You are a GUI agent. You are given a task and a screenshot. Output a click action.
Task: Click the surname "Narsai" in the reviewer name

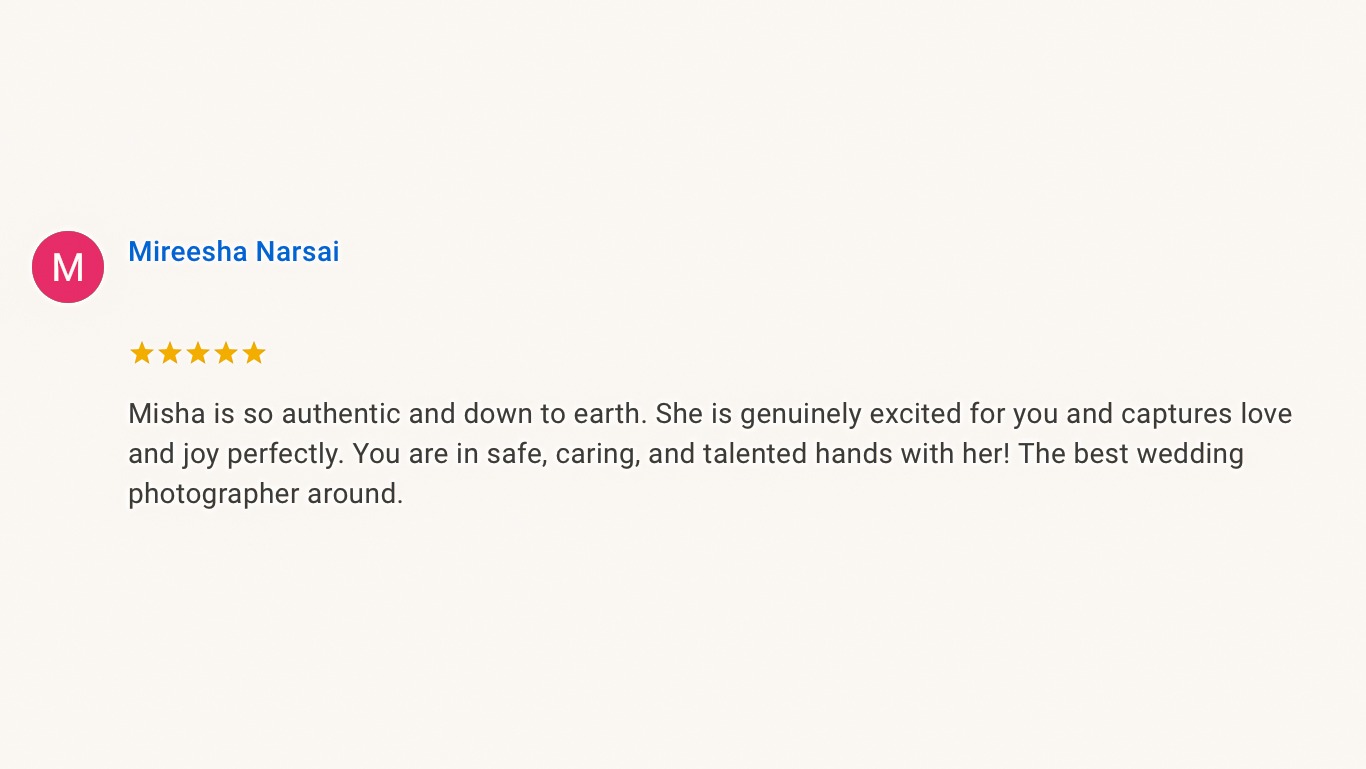point(298,252)
